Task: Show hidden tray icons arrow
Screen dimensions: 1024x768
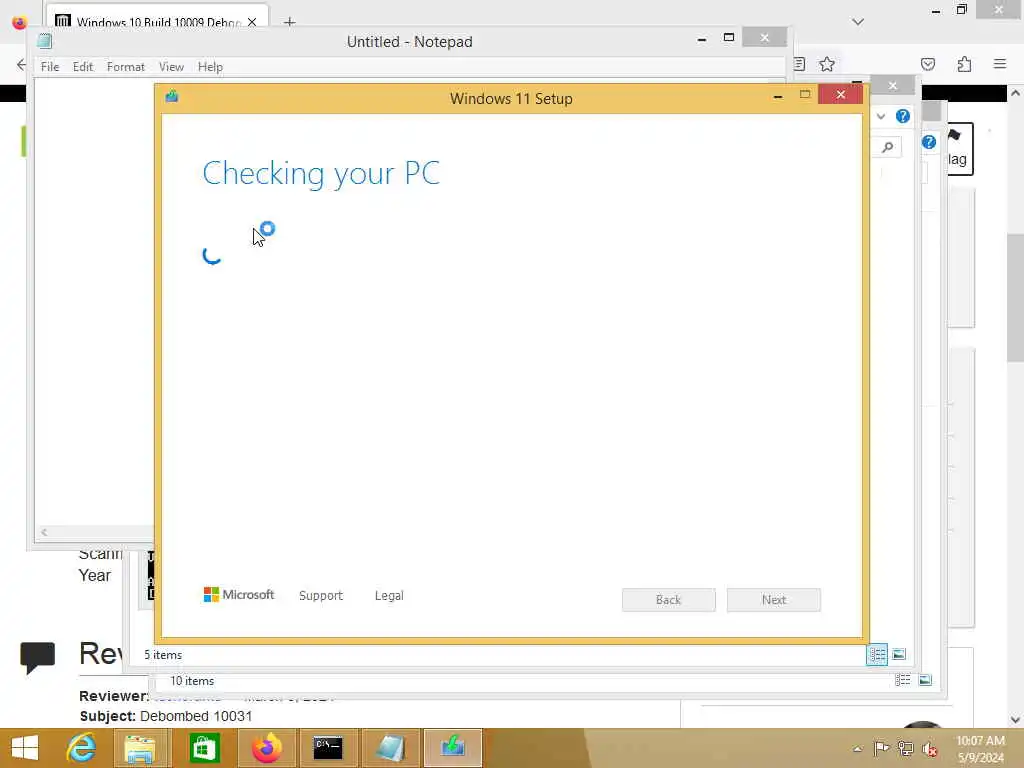Action: pyautogui.click(x=857, y=749)
